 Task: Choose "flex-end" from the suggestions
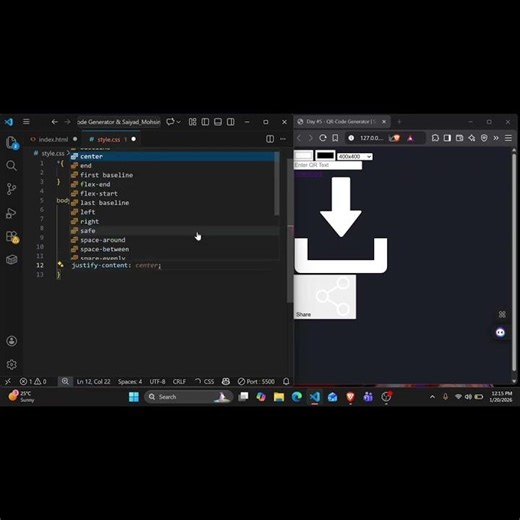tap(173, 184)
